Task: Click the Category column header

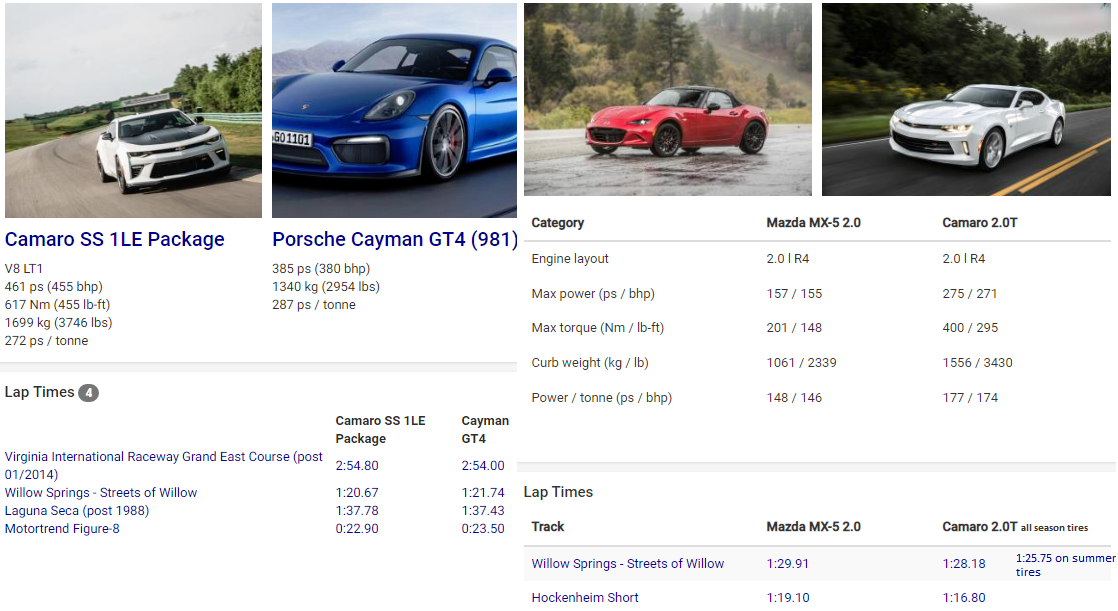Action: click(x=558, y=222)
